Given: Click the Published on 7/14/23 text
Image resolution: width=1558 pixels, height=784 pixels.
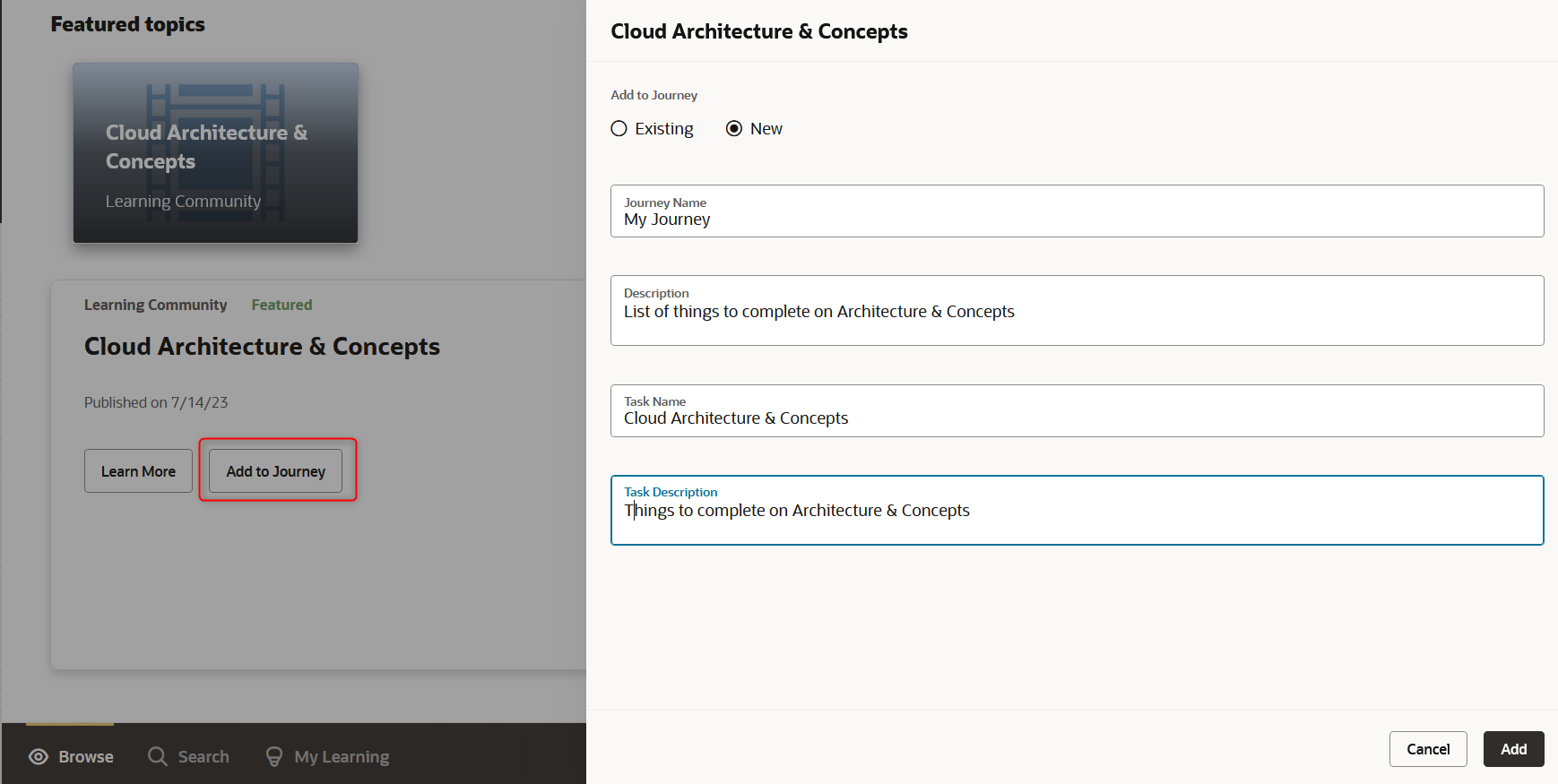Looking at the screenshot, I should 156,402.
